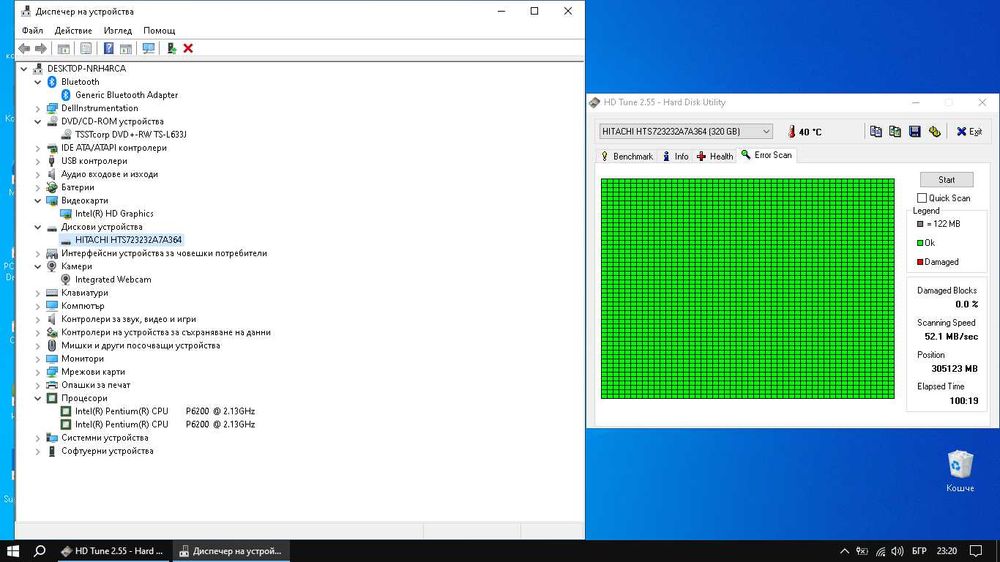Click the Back arrow in Device Manager toolbar

(x=24, y=48)
